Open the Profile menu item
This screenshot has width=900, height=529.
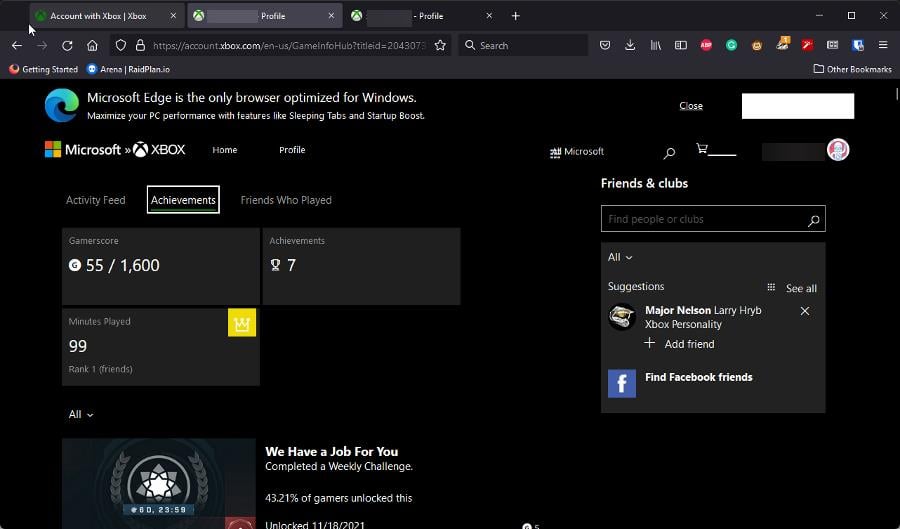click(292, 150)
